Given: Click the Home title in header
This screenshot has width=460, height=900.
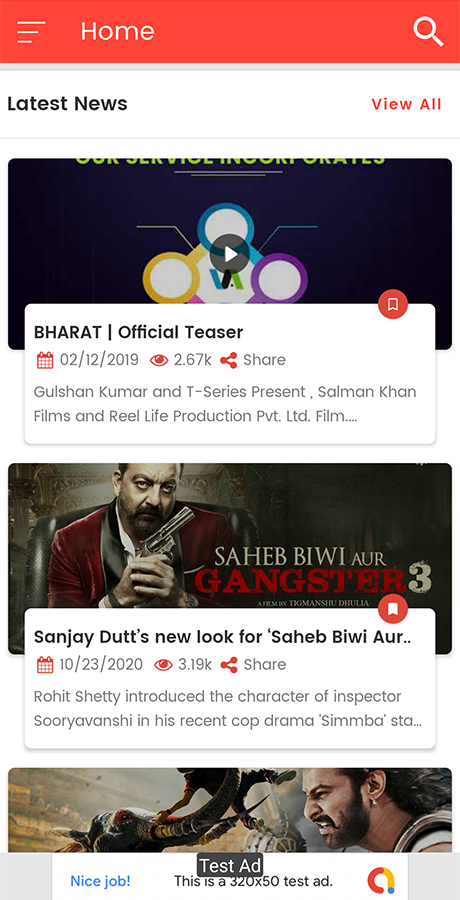Looking at the screenshot, I should click(x=118, y=31).
